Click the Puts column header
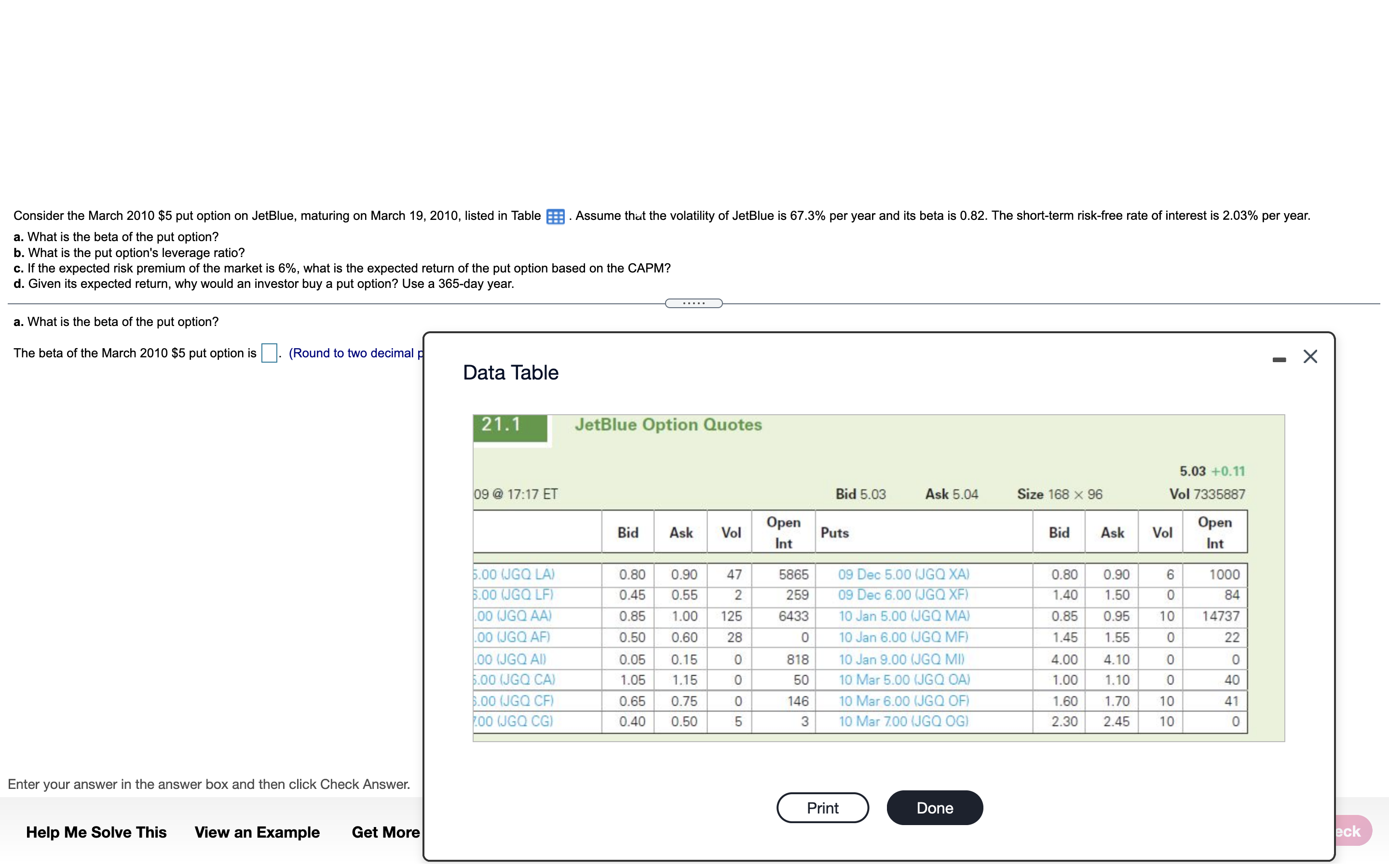The image size is (1389, 868). tap(834, 532)
